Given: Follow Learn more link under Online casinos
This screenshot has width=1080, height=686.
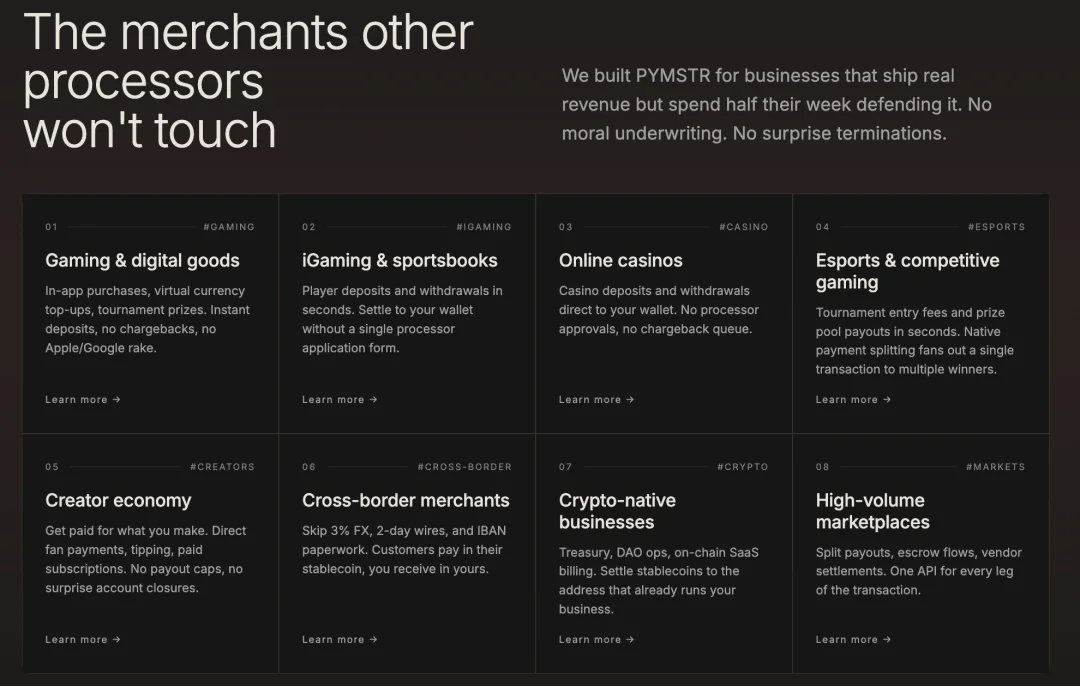Looking at the screenshot, I should (596, 399).
